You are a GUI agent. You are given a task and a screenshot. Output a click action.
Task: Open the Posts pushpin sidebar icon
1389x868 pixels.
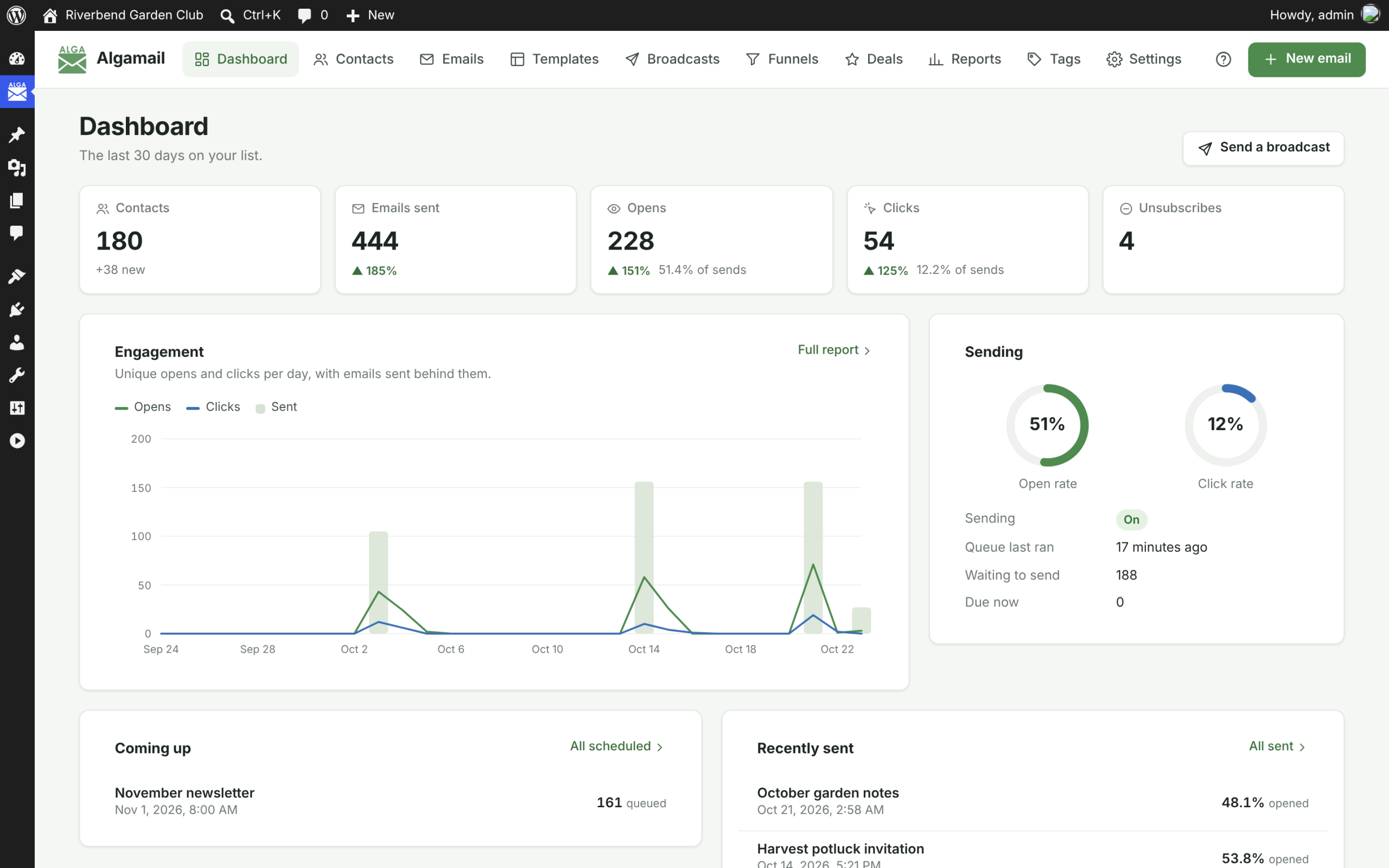point(17,135)
